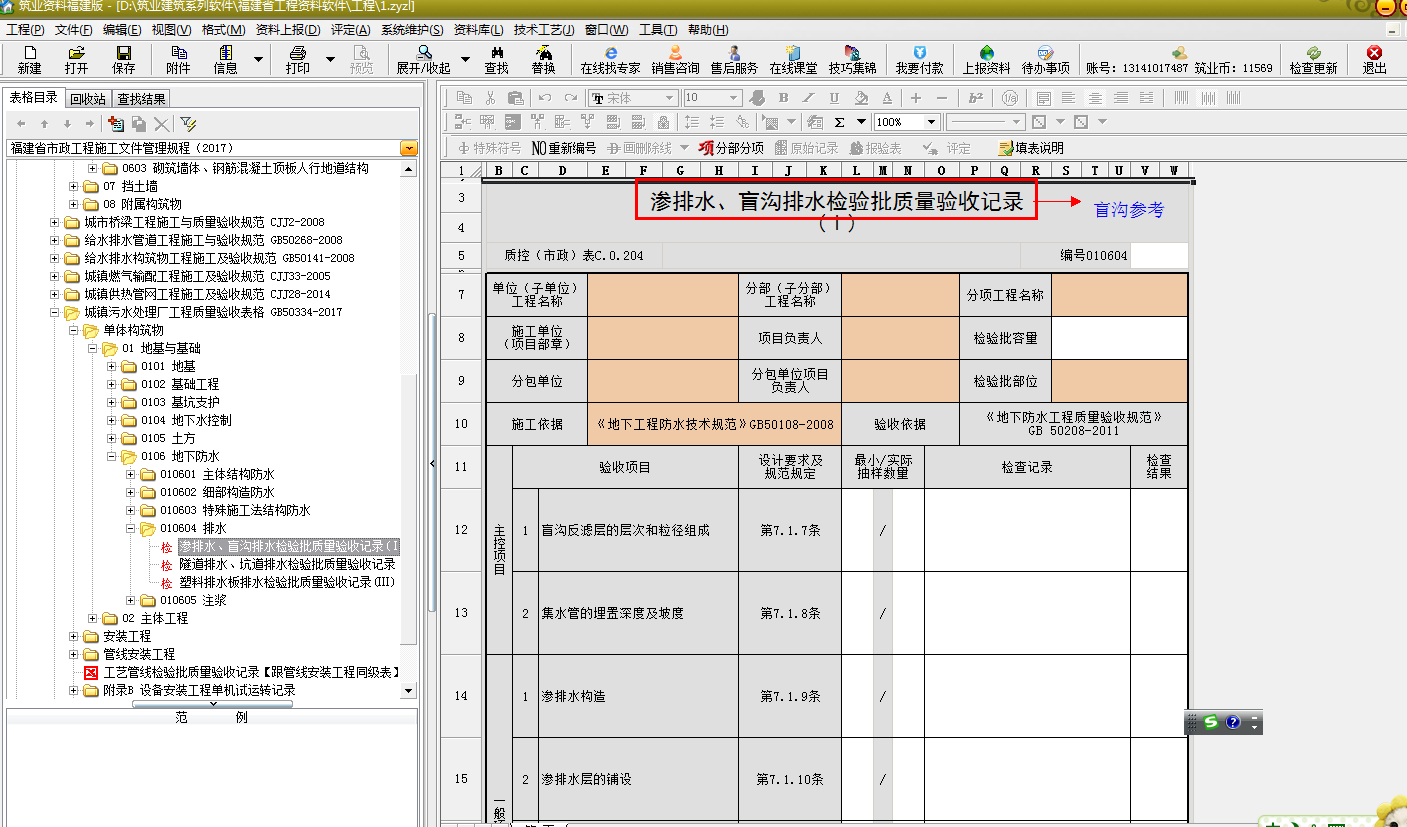The image size is (1407, 827).
Task: Open the 福建省市政工程施工文件管理规程 dropdown
Action: point(408,148)
